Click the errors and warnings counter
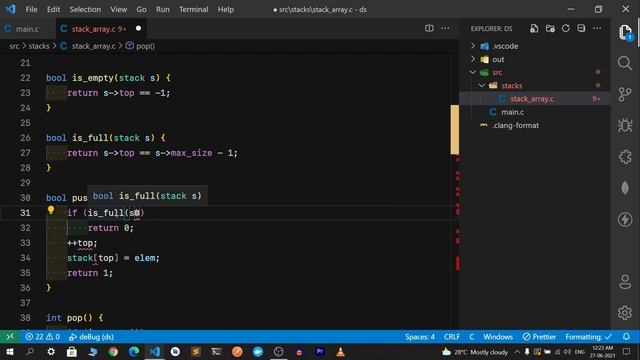This screenshot has width=640, height=360. tap(42, 337)
